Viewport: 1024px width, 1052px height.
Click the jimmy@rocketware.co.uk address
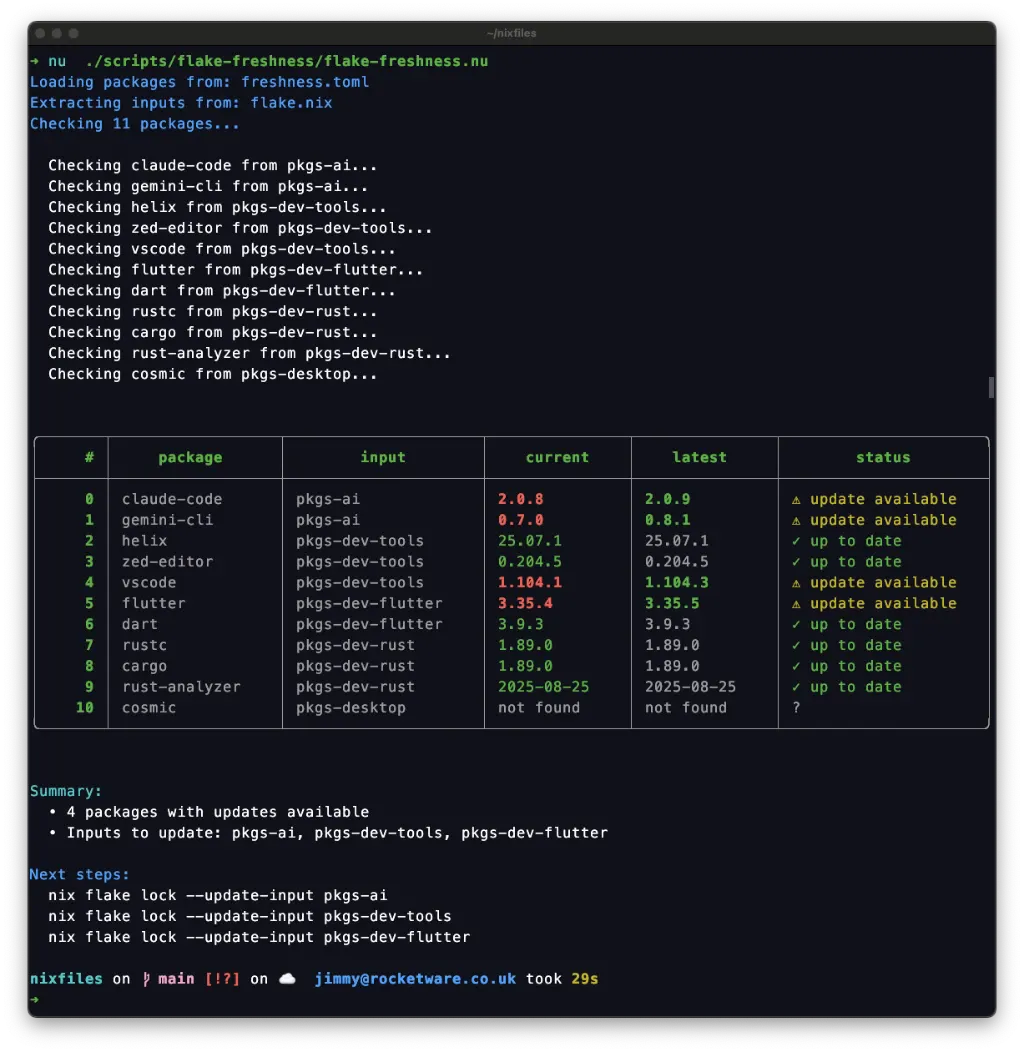(413, 979)
